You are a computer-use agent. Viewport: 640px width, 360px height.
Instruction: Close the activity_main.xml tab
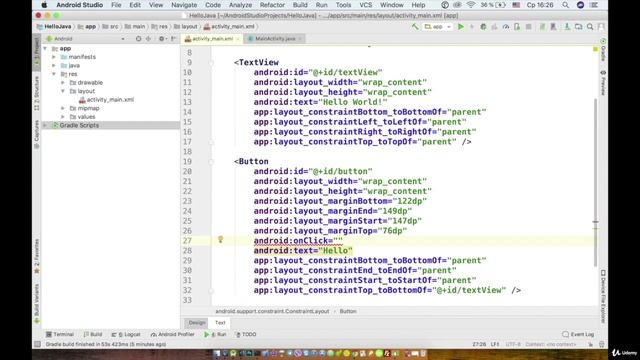pos(238,39)
